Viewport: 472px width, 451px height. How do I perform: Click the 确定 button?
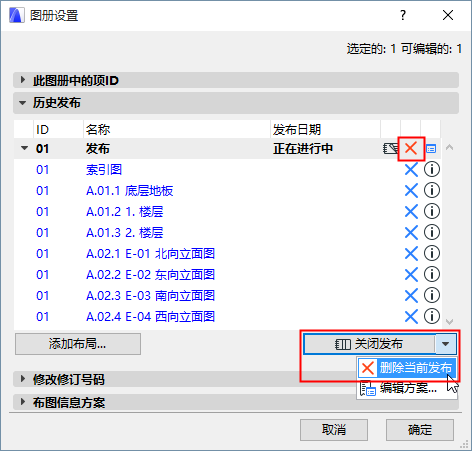pyautogui.click(x=420, y=430)
